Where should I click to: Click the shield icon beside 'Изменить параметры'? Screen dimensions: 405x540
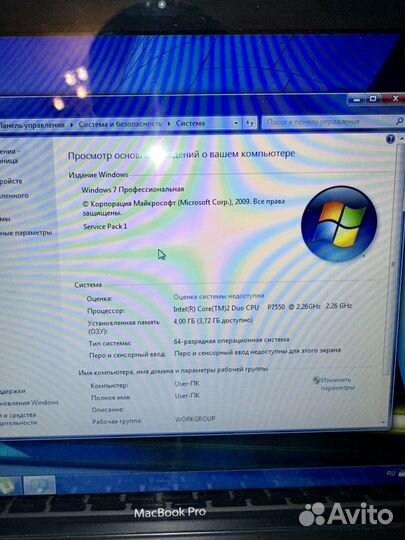[x=316, y=380]
